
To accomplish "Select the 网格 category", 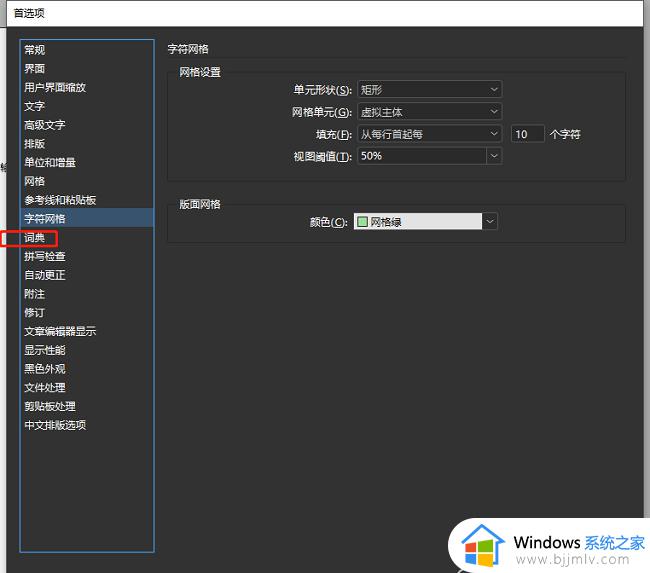I will click(87, 181).
